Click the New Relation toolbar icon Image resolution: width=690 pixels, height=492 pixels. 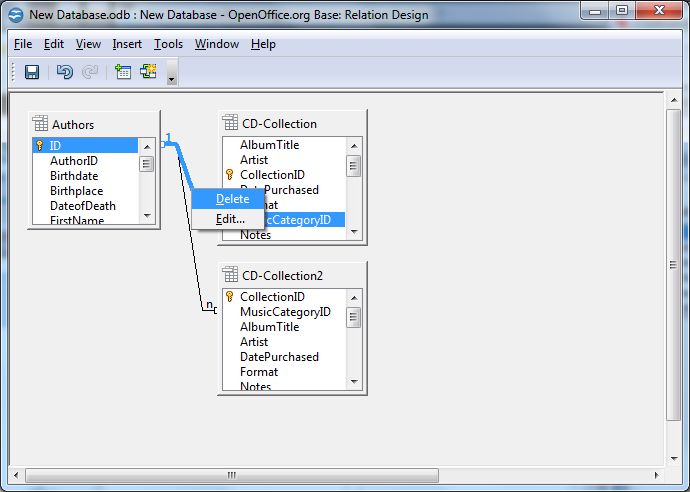click(x=149, y=72)
